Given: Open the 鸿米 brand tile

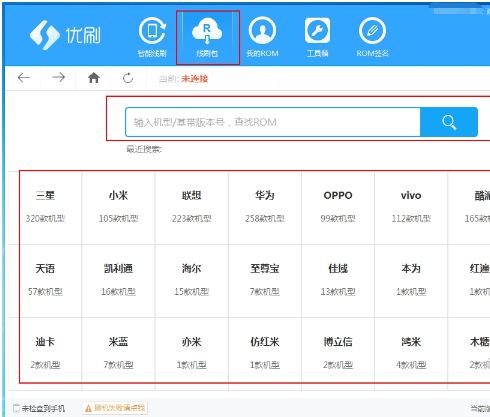Looking at the screenshot, I should coord(411,354).
